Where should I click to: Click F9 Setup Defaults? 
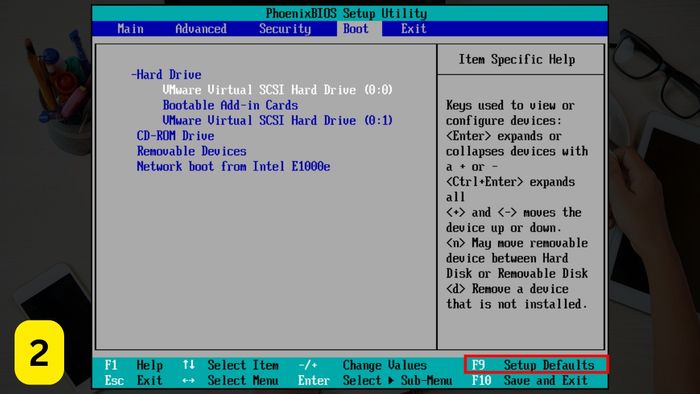(x=536, y=365)
